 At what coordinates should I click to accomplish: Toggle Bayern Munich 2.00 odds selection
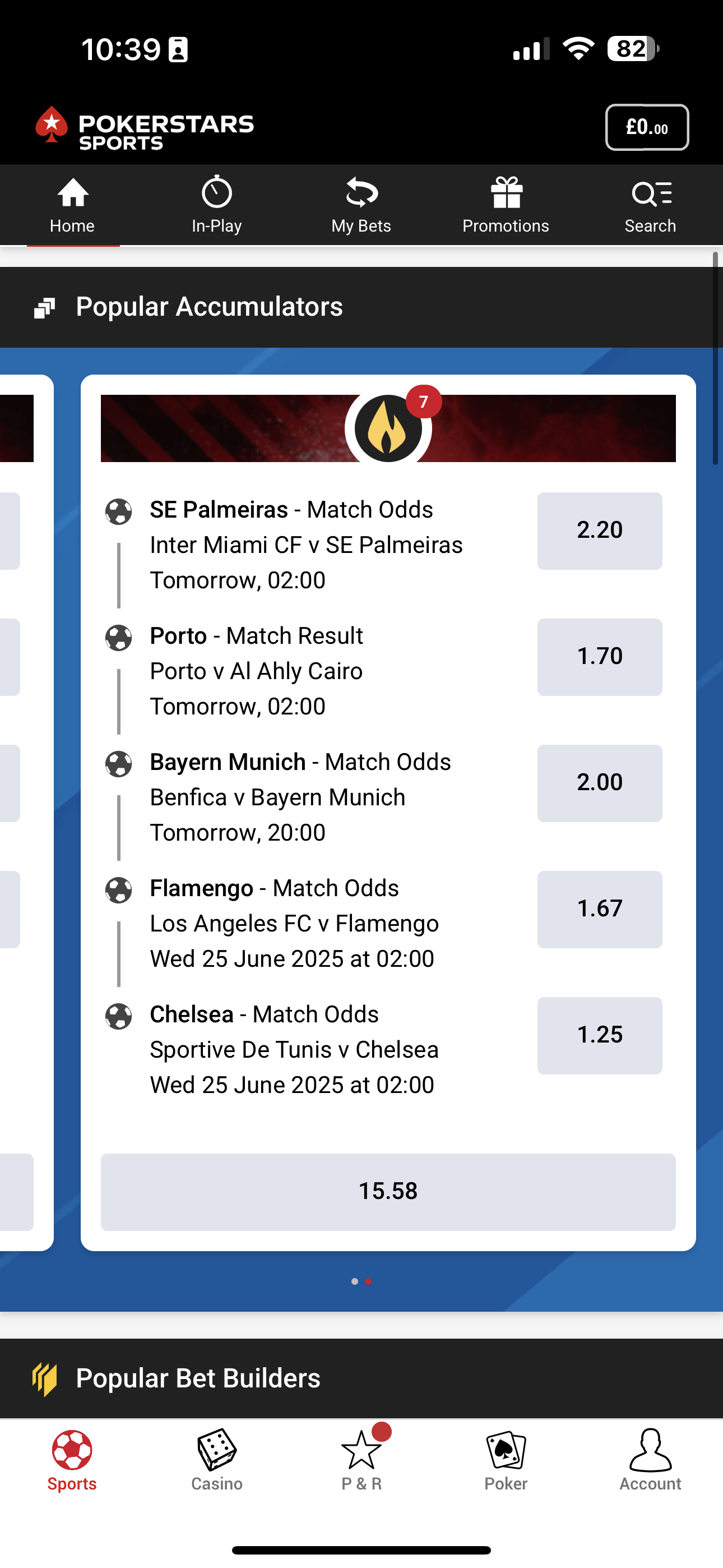(600, 783)
